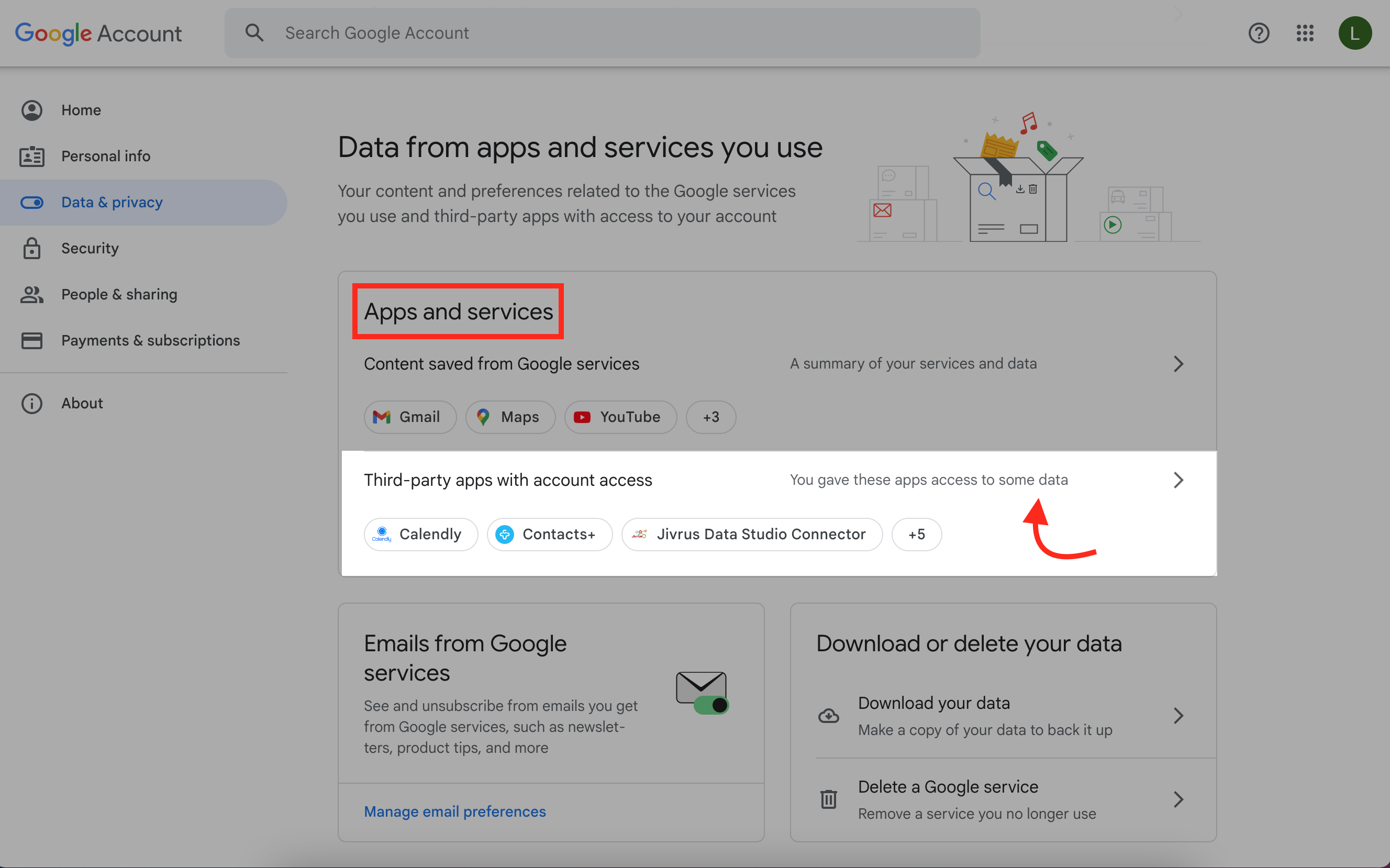Expand chevron in Download your data row

coord(1178,715)
